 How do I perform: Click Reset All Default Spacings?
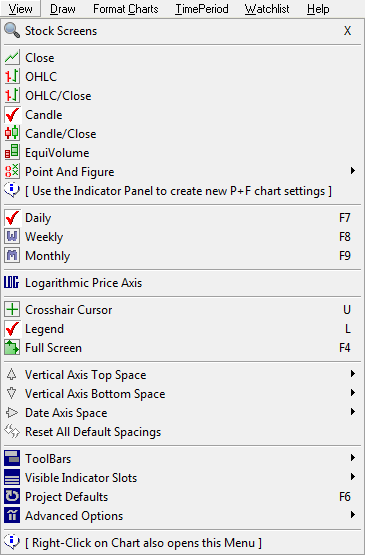tap(93, 432)
